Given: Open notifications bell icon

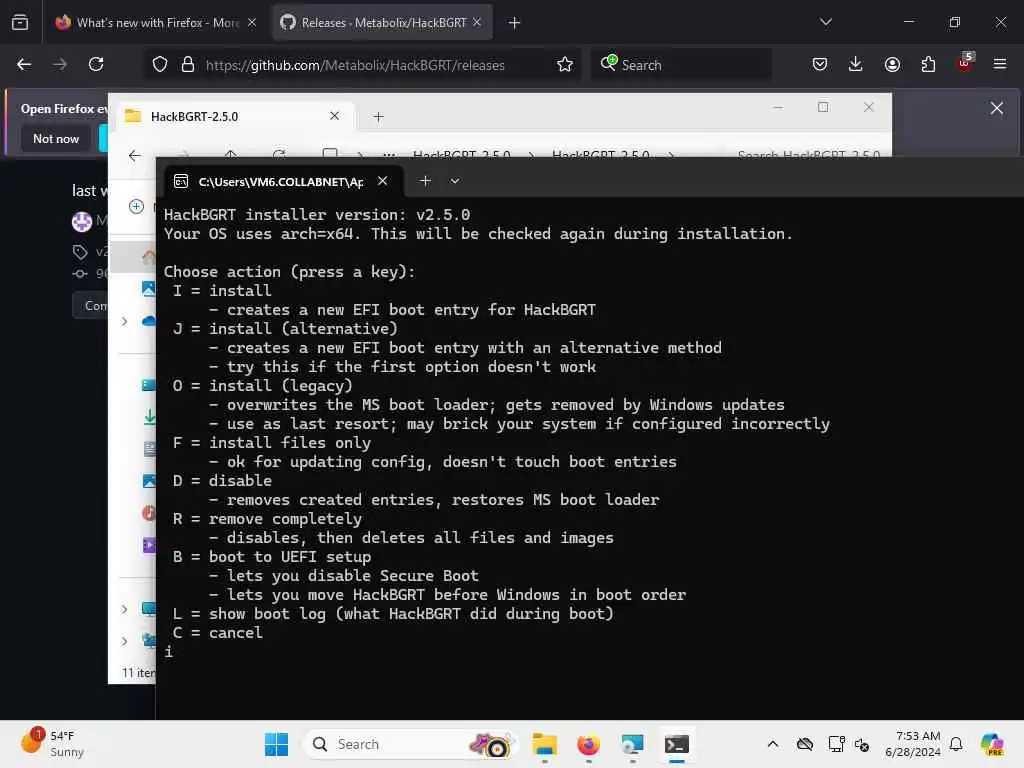Looking at the screenshot, I should tap(956, 744).
